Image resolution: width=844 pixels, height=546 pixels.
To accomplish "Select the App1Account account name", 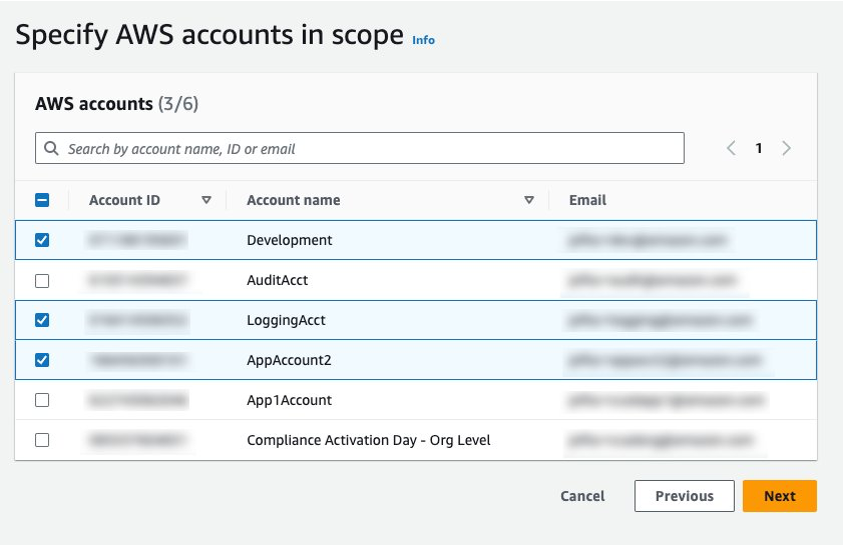I will (289, 400).
